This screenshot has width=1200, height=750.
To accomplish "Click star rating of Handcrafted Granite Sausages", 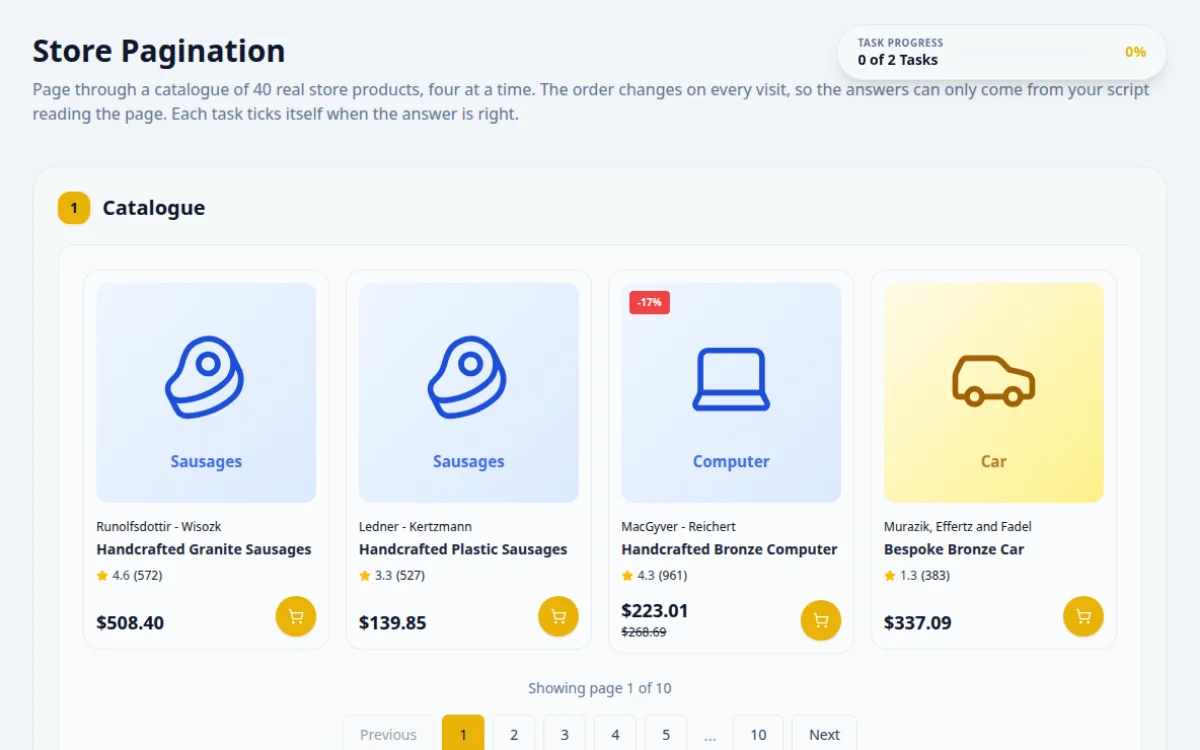I will click(129, 575).
